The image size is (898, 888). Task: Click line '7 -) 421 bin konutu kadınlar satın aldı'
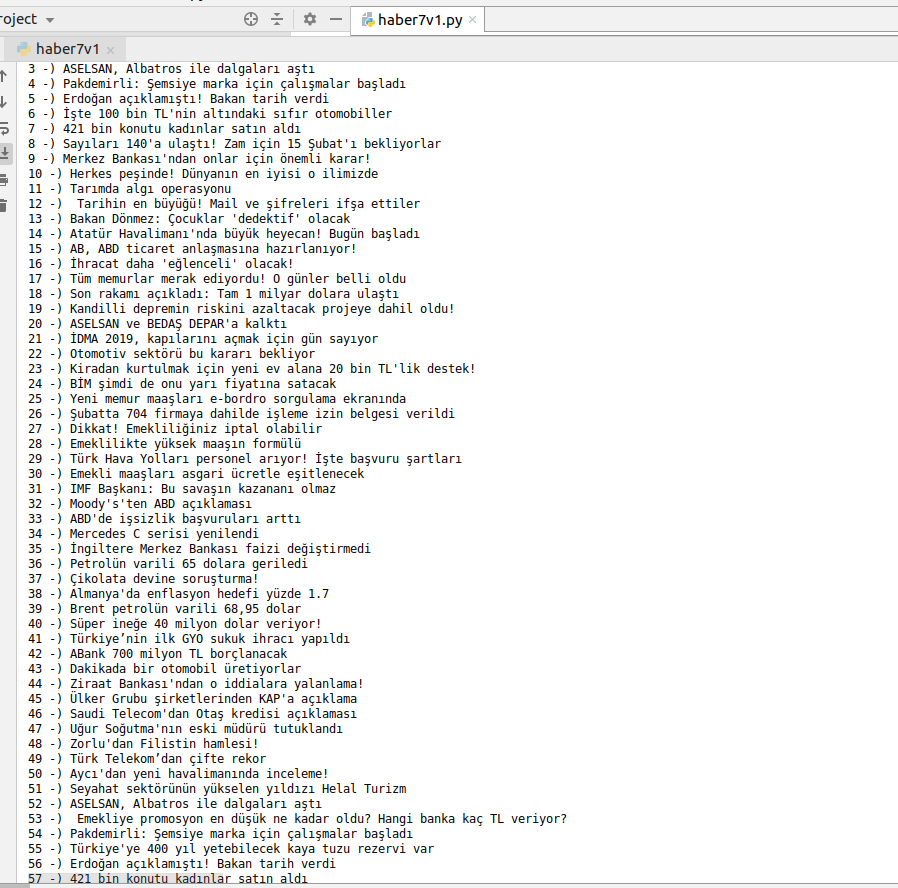click(164, 129)
